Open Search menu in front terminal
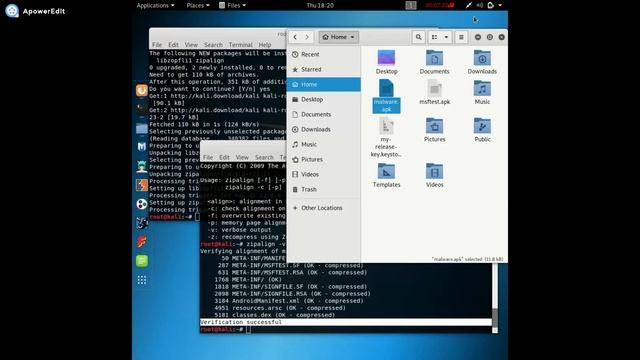Image resolution: width=640 pixels, height=360 pixels. (x=264, y=157)
